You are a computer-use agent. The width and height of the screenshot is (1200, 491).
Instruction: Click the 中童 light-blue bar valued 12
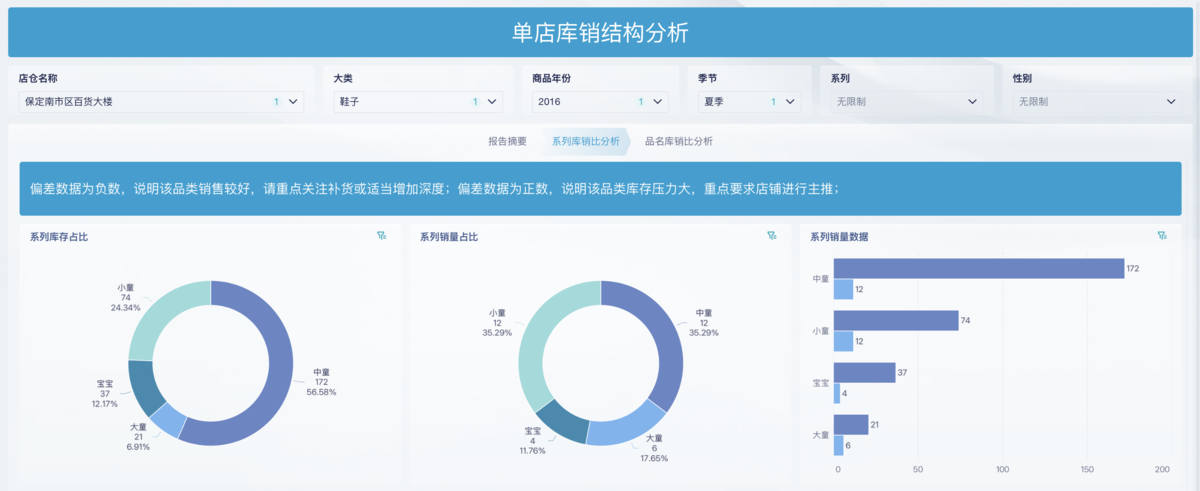pos(844,289)
